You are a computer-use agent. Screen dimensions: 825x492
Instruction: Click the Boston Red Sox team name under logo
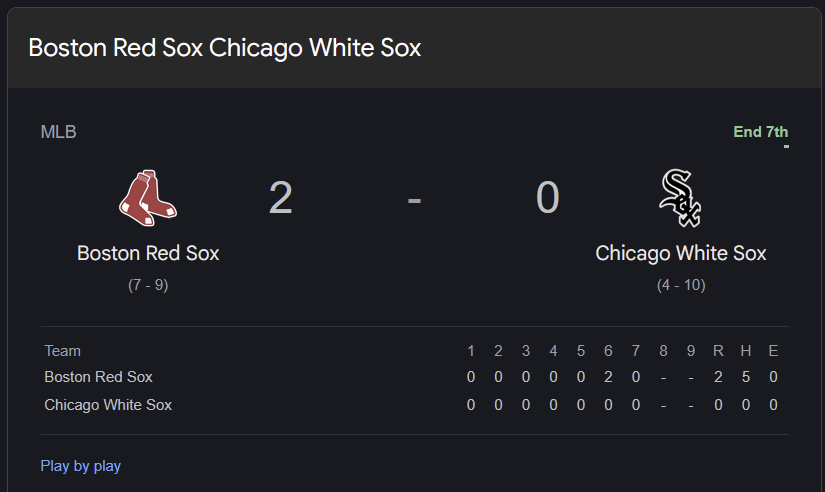click(148, 253)
